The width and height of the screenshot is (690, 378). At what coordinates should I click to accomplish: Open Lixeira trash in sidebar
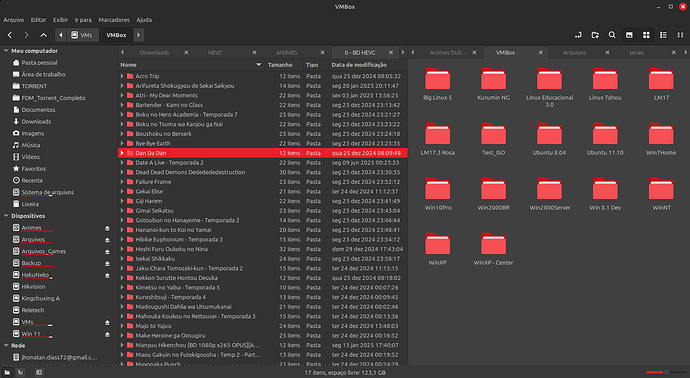pyautogui.click(x=30, y=204)
